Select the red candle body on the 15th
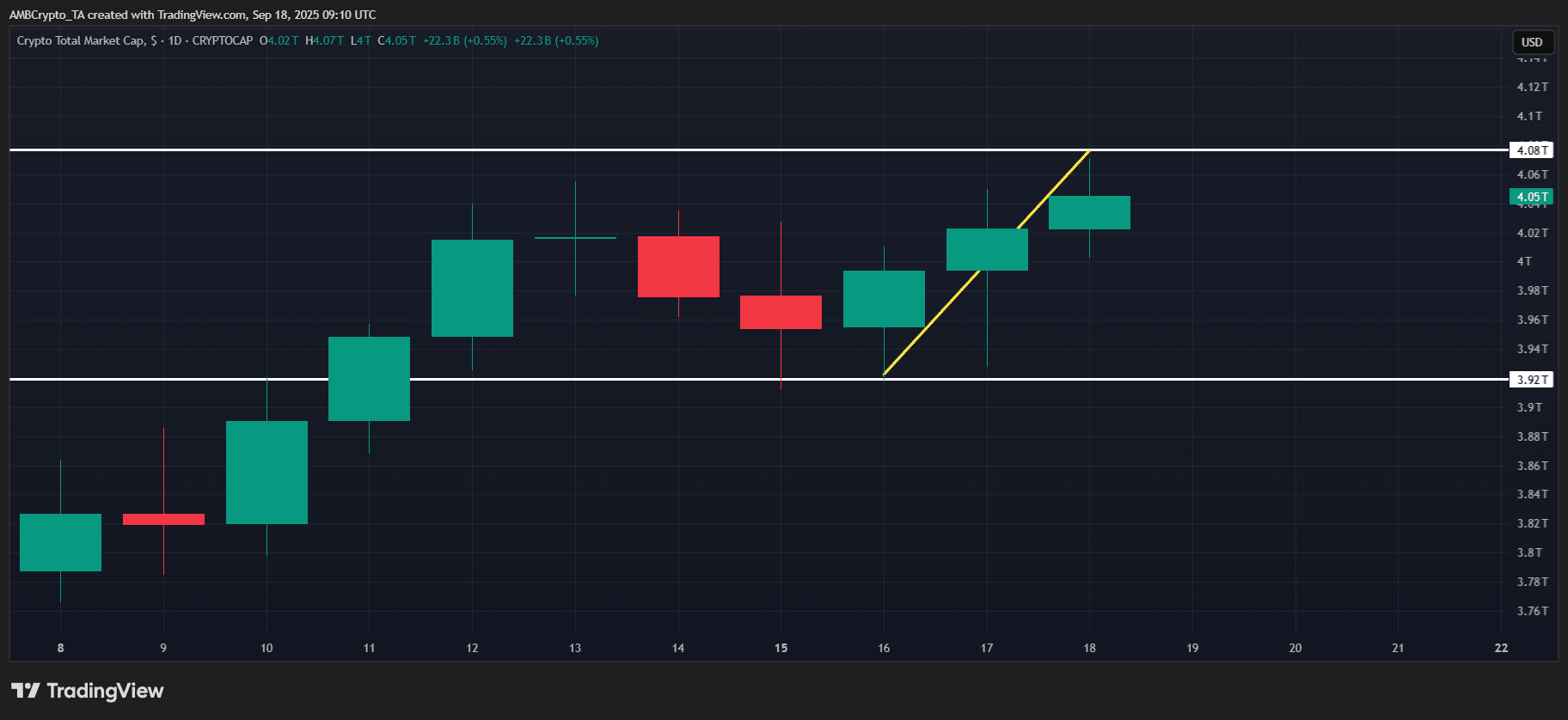This screenshot has width=1568, height=720. [781, 312]
